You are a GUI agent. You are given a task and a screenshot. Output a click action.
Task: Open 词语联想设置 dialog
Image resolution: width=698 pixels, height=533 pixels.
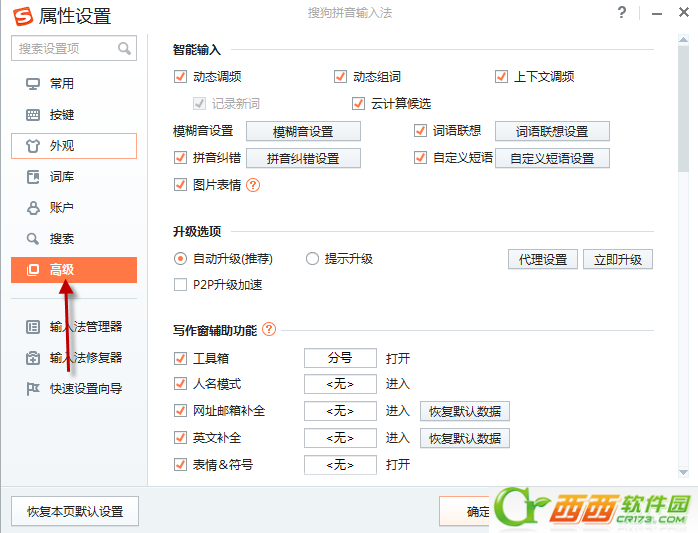[552, 131]
